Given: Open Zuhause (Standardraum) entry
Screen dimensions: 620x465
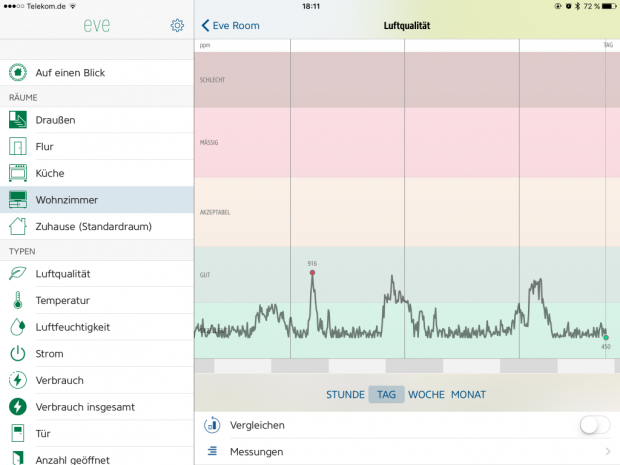Looking at the screenshot, I should point(97,226).
